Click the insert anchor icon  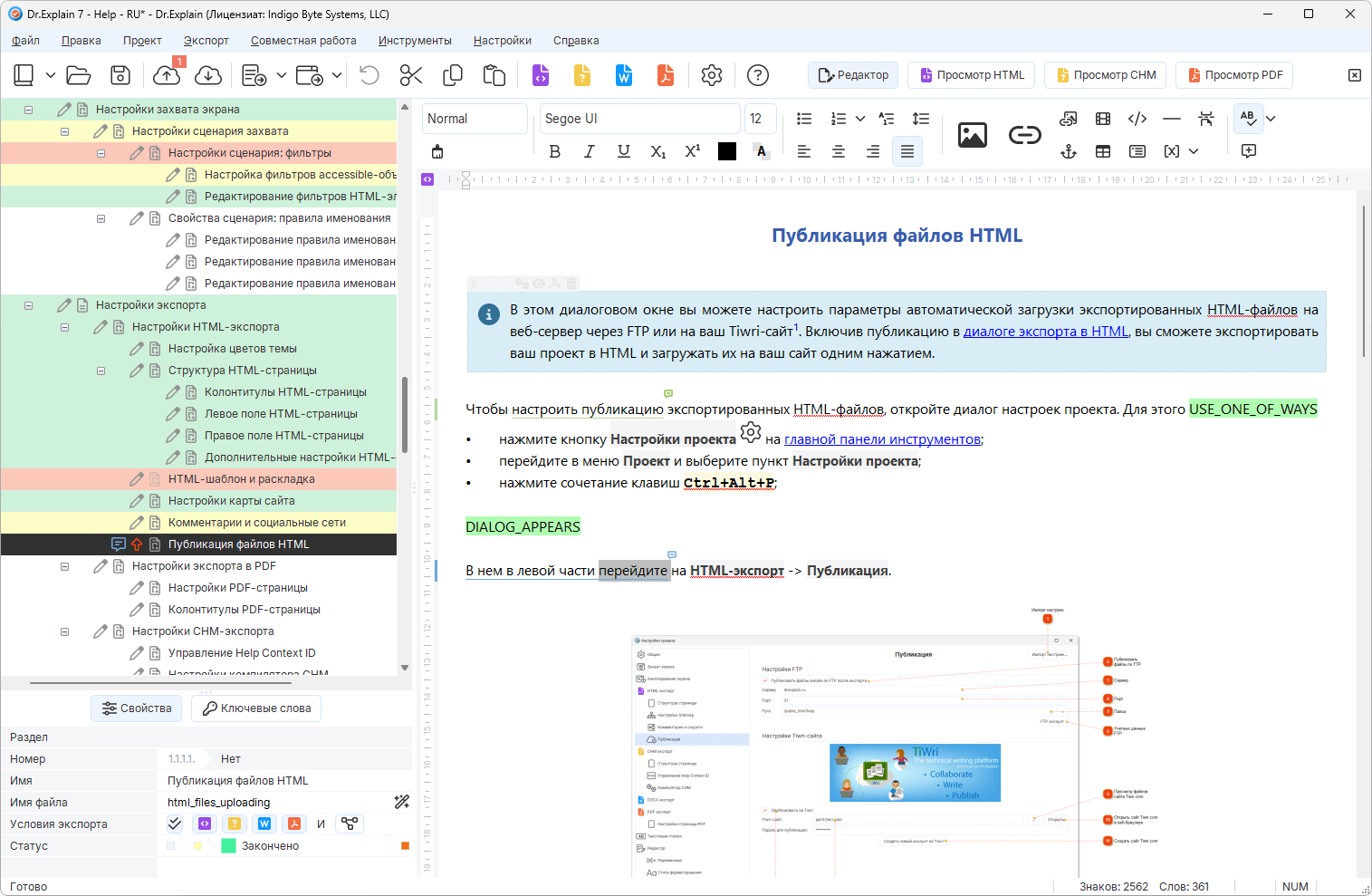(1069, 151)
